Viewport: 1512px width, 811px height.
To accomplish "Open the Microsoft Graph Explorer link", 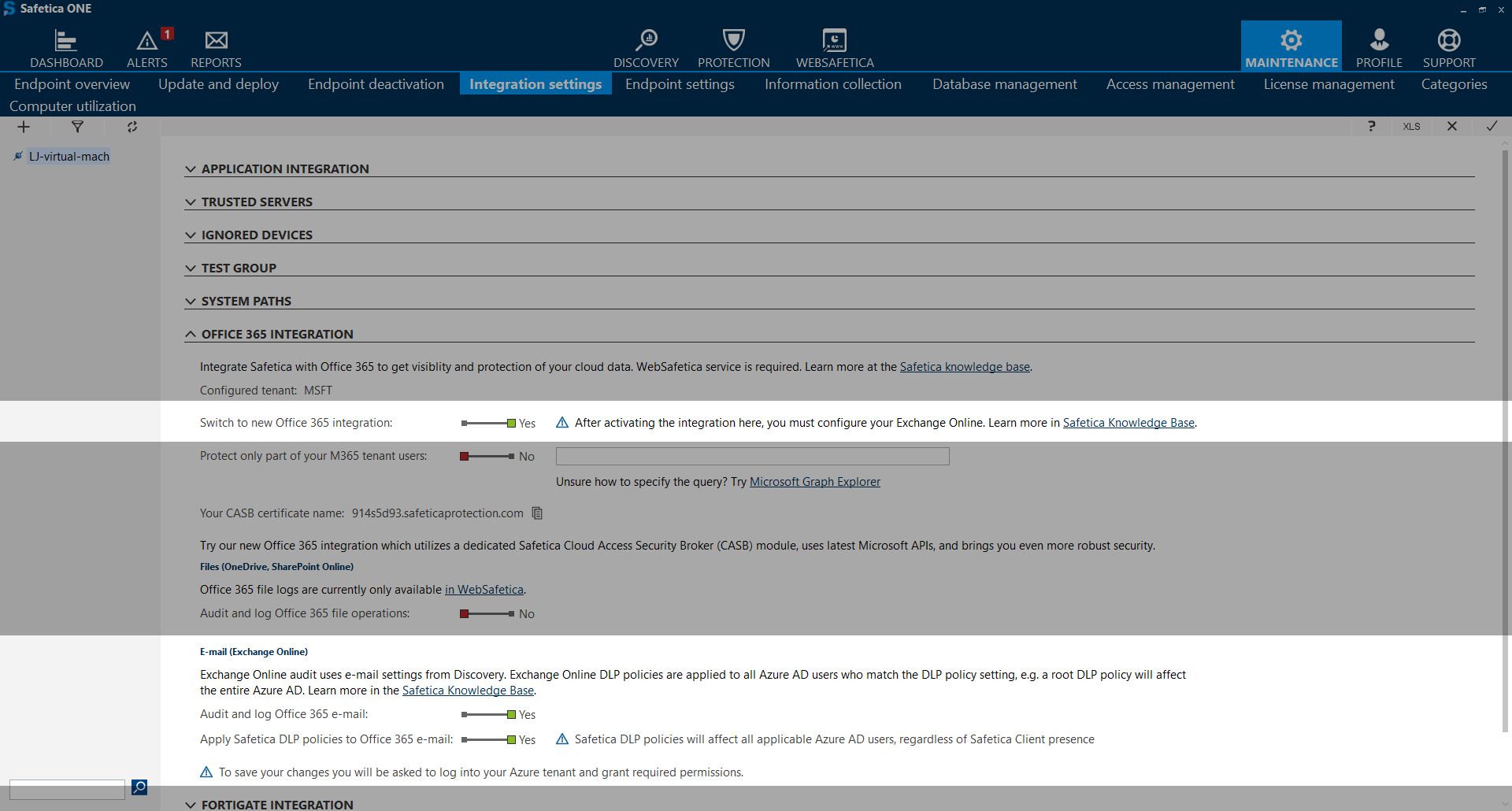I will point(815,481).
